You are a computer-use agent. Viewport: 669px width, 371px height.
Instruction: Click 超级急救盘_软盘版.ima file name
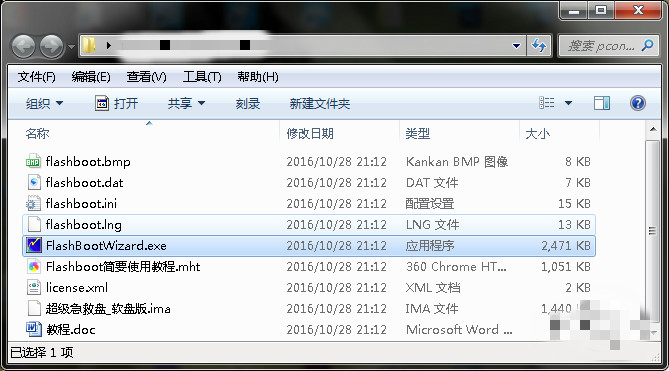(108, 308)
